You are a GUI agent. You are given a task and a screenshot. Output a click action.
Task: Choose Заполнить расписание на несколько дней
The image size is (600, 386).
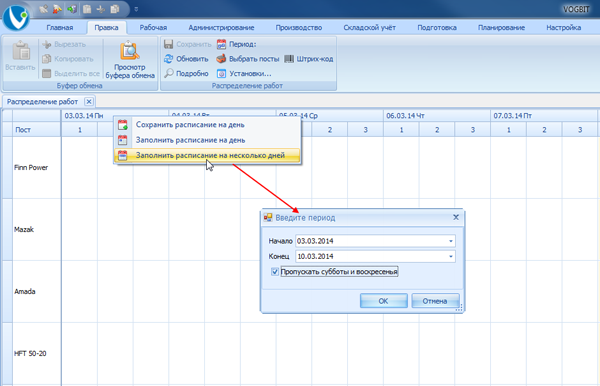click(207, 155)
